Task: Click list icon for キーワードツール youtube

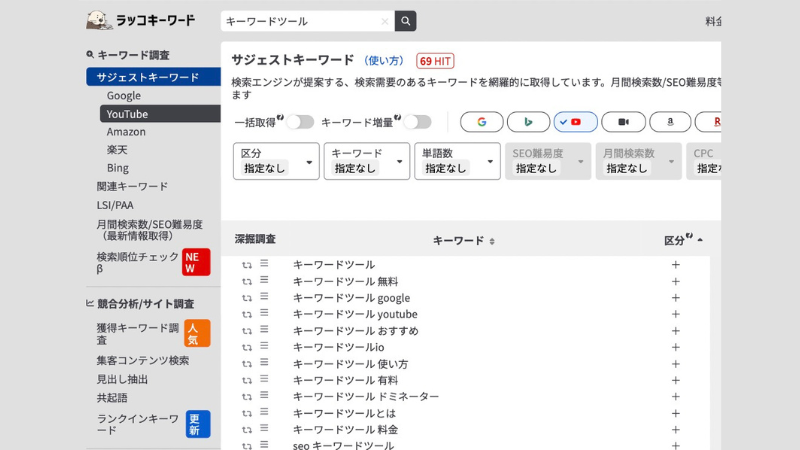Action: pyautogui.click(x=264, y=313)
